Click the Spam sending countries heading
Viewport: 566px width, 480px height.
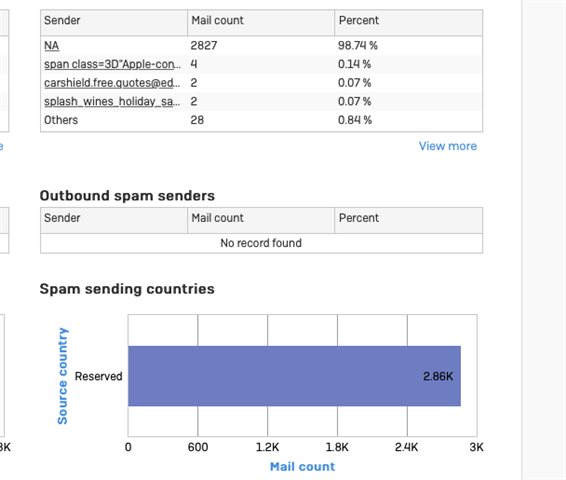click(127, 289)
